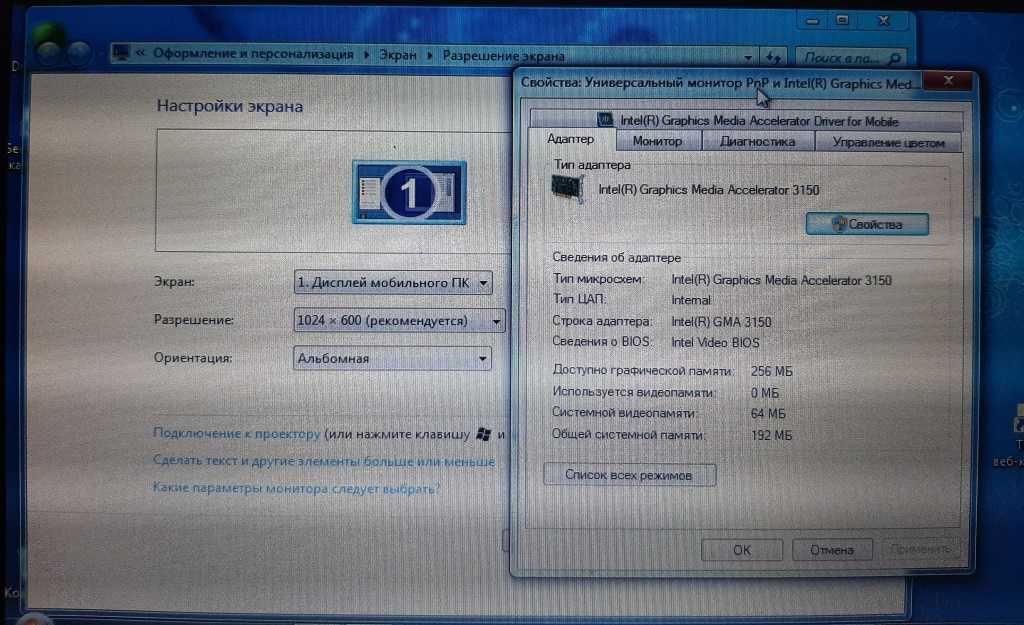Confirm with the OK button
The width and height of the screenshot is (1024, 625).
coord(742,550)
